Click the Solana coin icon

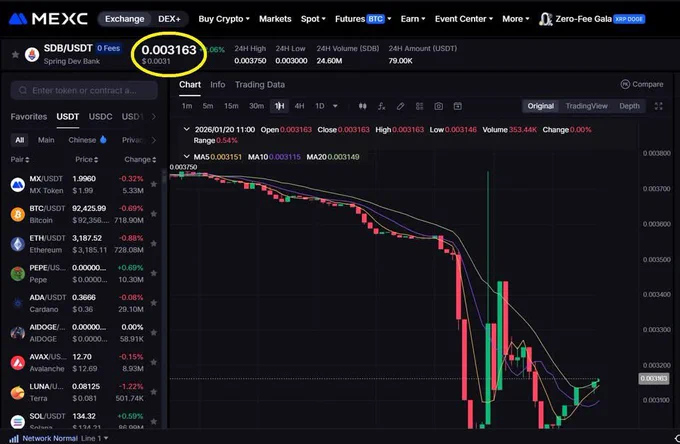[x=17, y=421]
